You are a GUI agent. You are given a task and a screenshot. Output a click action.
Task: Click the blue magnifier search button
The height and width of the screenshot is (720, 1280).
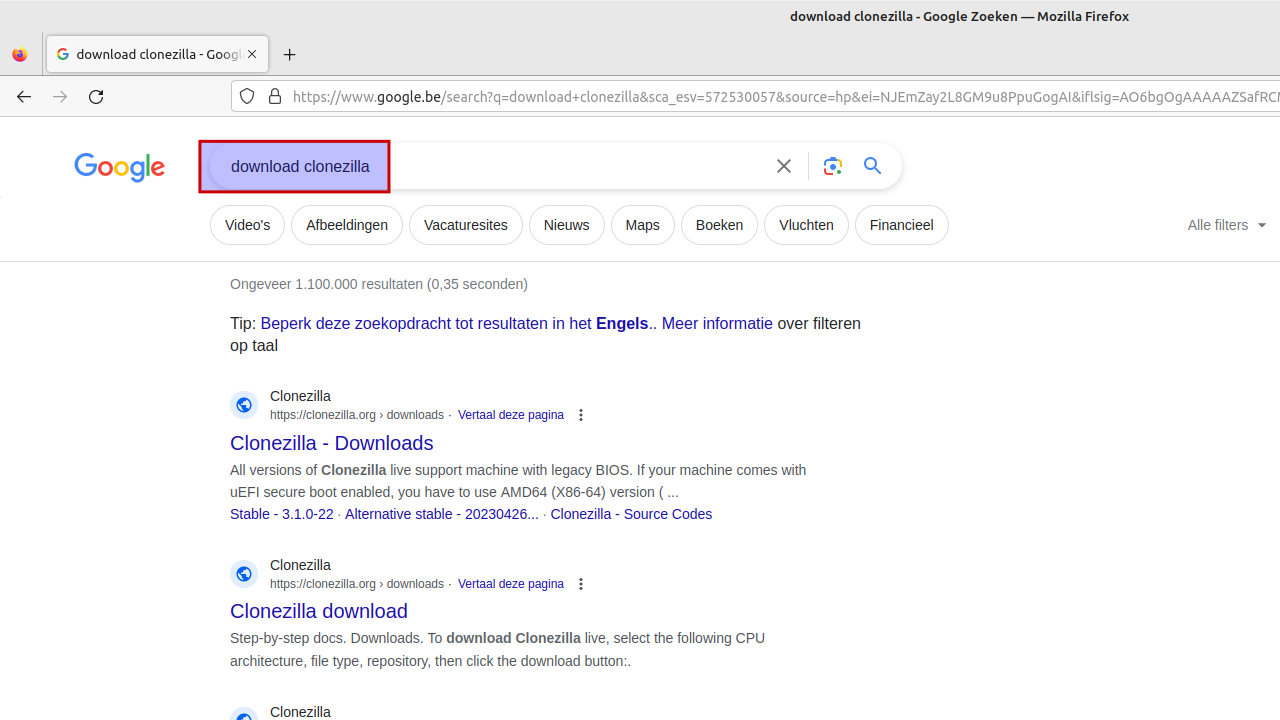pyautogui.click(x=873, y=166)
